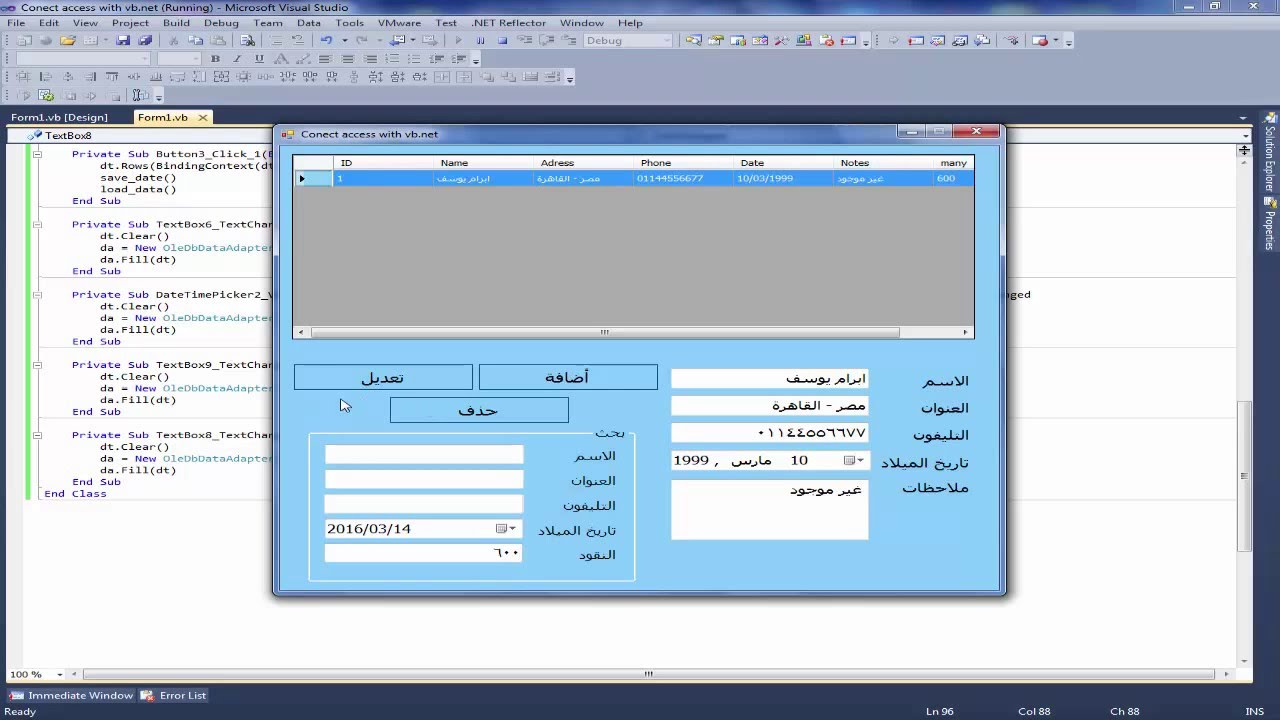The height and width of the screenshot is (720, 1280).
Task: Open the Build menu
Action: click(176, 23)
